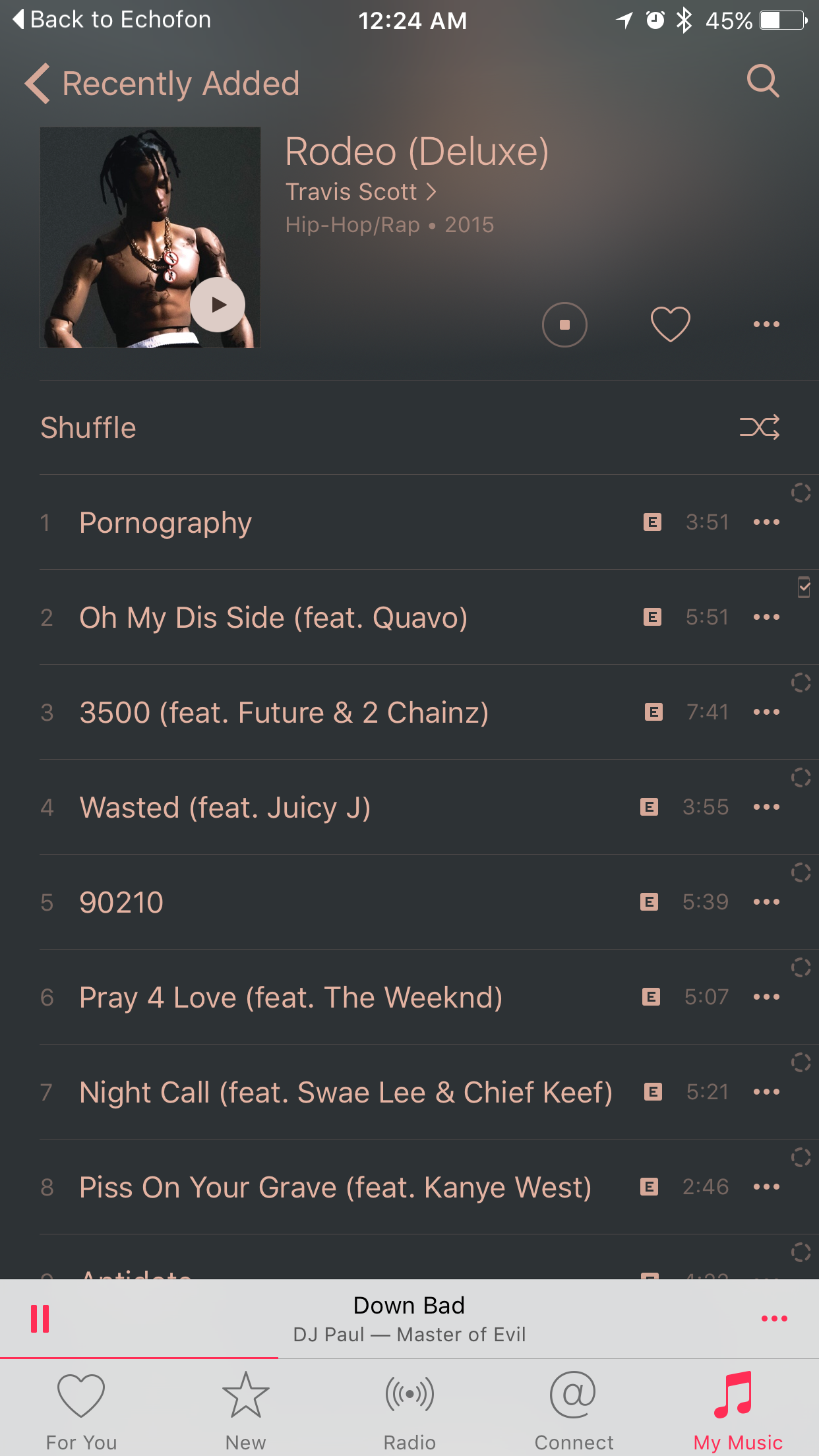Viewport: 819px width, 1456px height.
Task: Tap the shuffle arrows icon
Action: coord(760,427)
